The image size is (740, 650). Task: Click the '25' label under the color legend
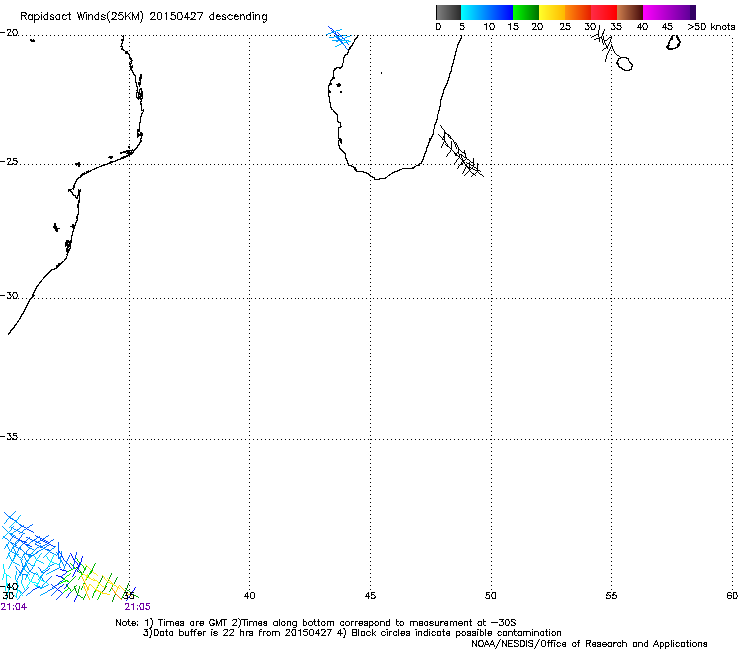pos(565,27)
